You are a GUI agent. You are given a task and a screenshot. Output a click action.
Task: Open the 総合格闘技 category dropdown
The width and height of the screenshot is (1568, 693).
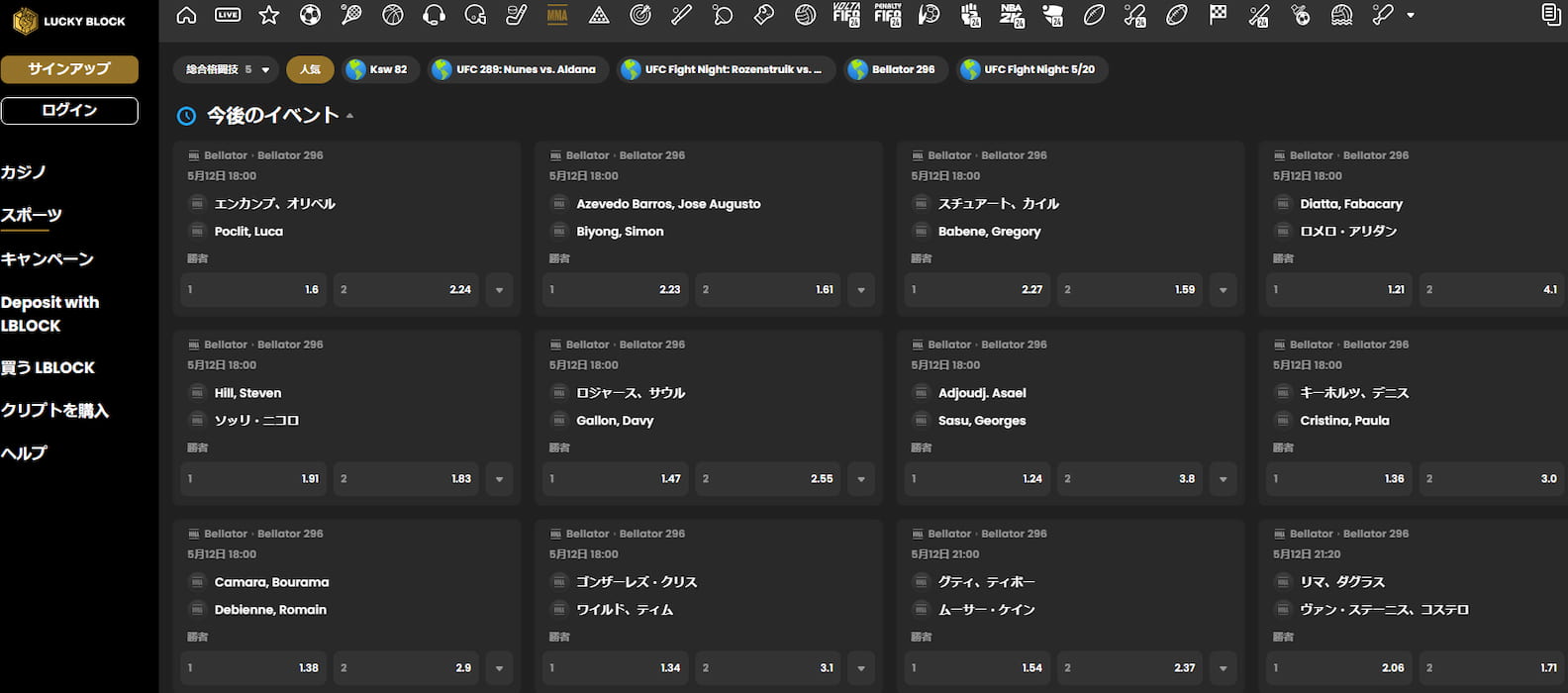point(226,69)
